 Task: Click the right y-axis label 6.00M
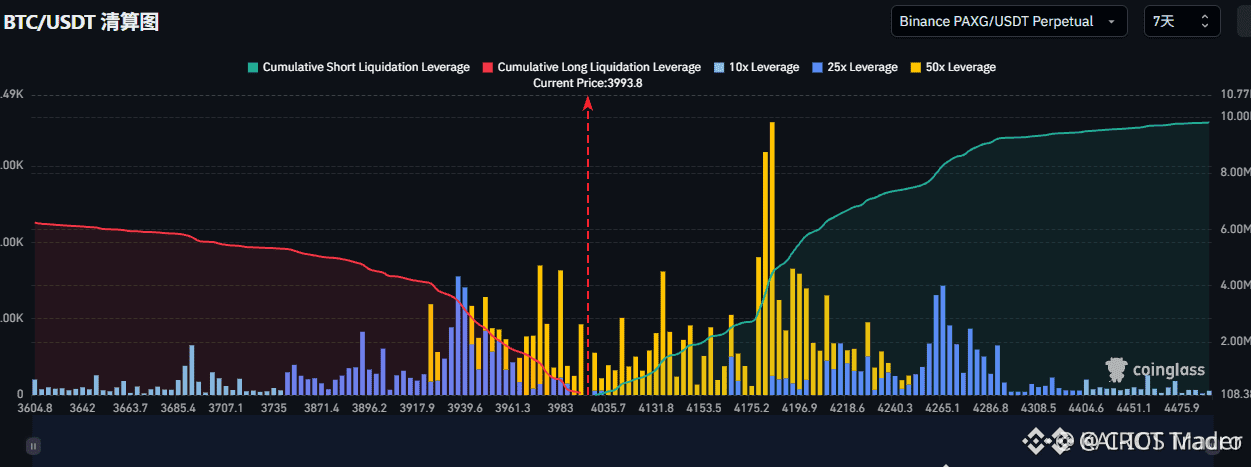[x=1234, y=229]
